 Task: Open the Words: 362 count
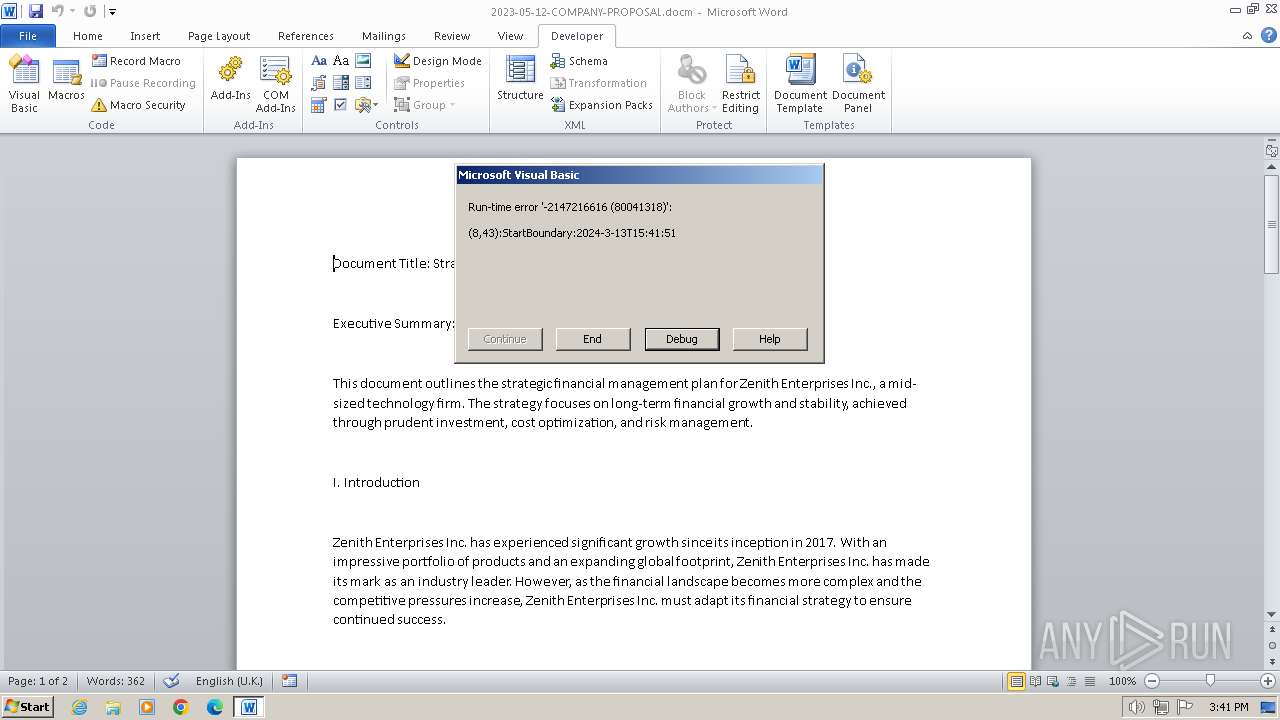pos(115,681)
